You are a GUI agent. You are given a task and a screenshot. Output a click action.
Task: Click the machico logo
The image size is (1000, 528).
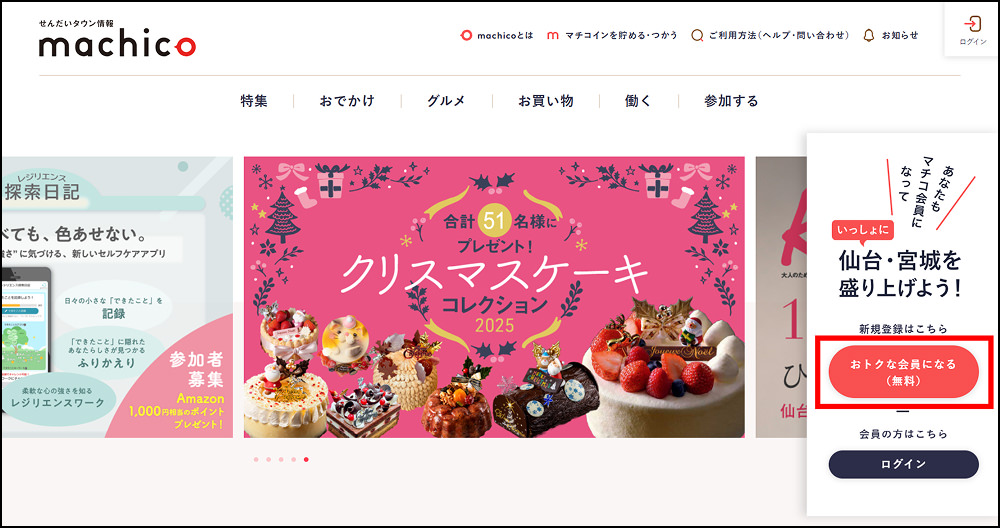coord(117,39)
